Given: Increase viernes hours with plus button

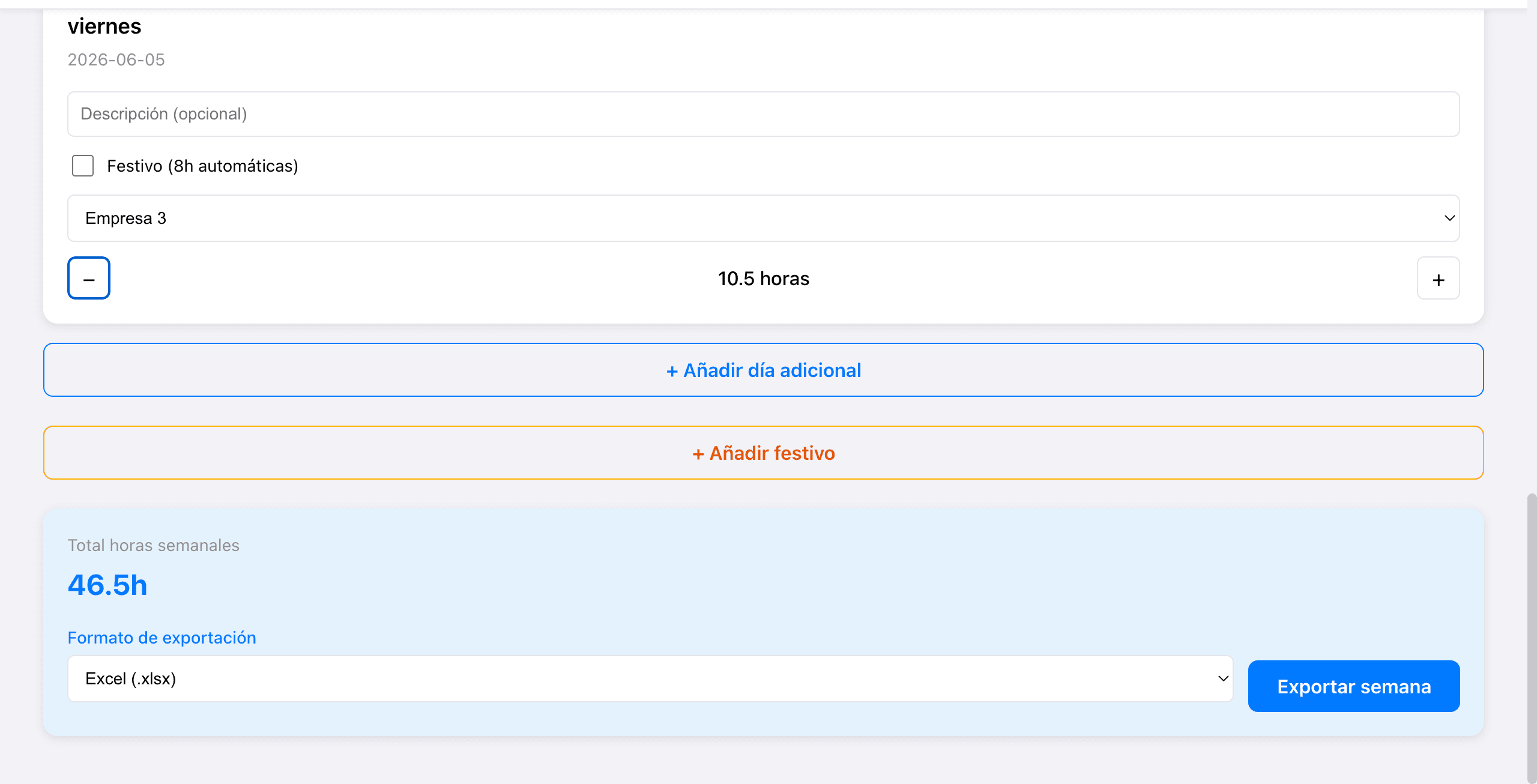Looking at the screenshot, I should [1439, 278].
